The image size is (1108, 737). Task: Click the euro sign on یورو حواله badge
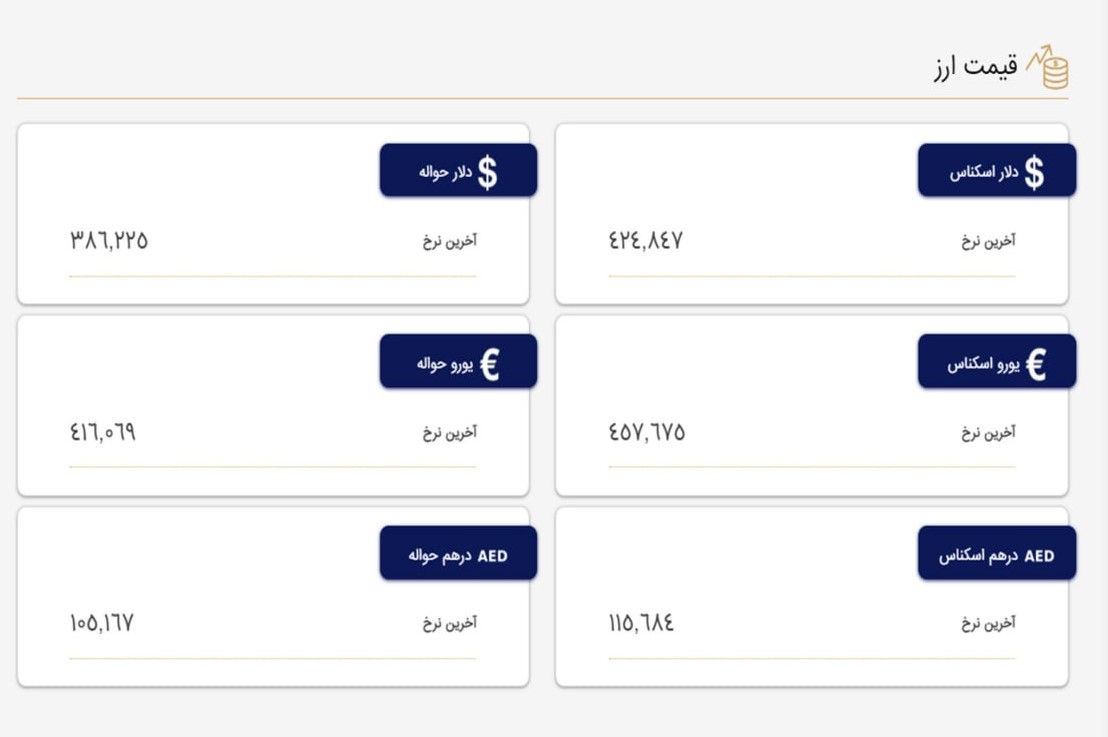click(489, 365)
